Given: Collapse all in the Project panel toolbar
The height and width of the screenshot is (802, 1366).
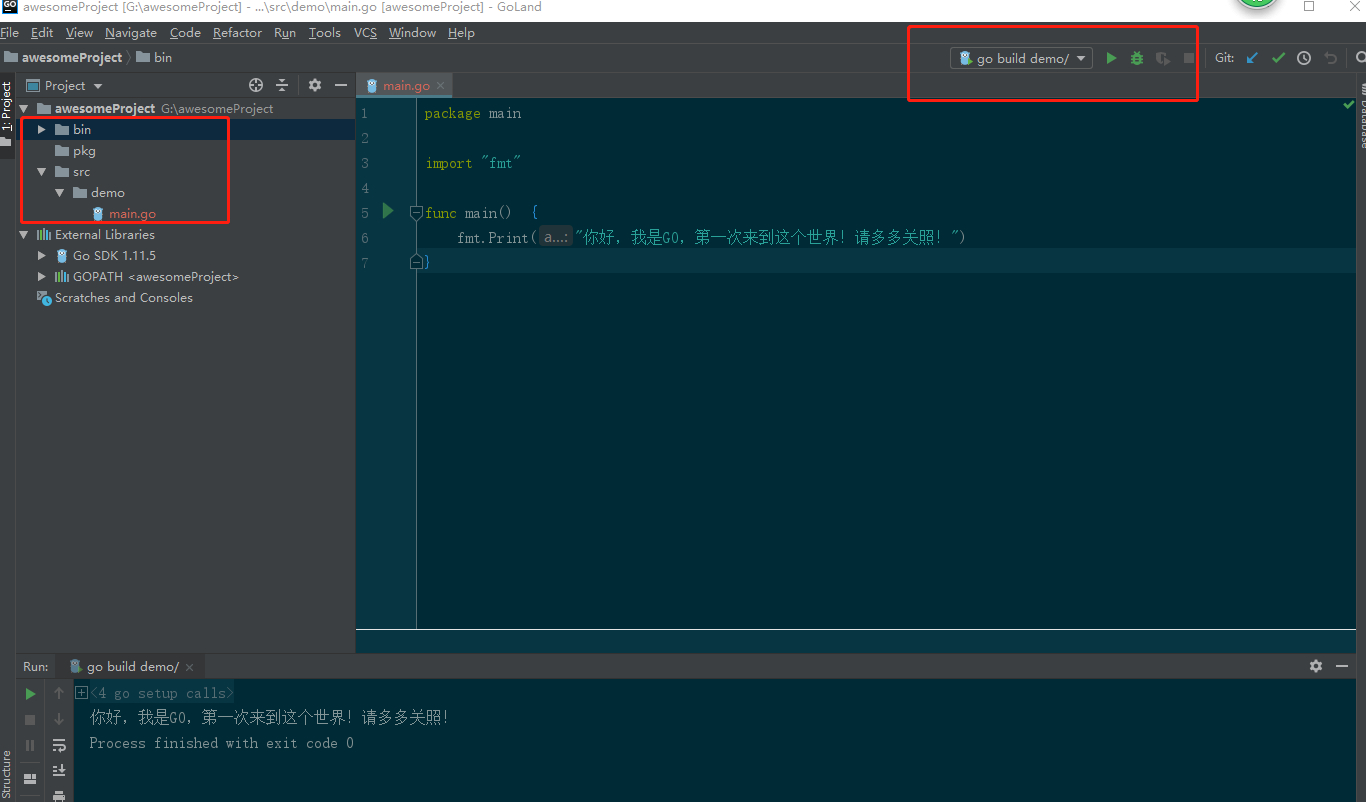Looking at the screenshot, I should (282, 85).
